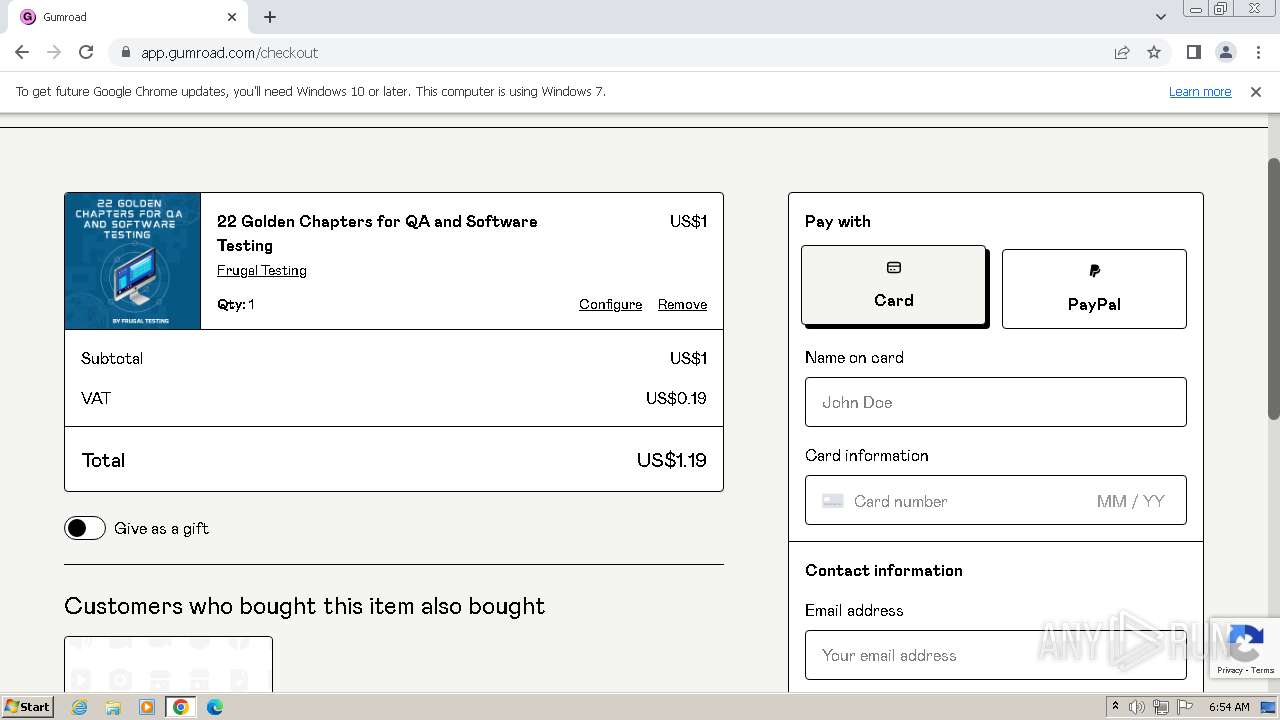The height and width of the screenshot is (720, 1280).
Task: Go back to the previous page
Action: coord(22,53)
